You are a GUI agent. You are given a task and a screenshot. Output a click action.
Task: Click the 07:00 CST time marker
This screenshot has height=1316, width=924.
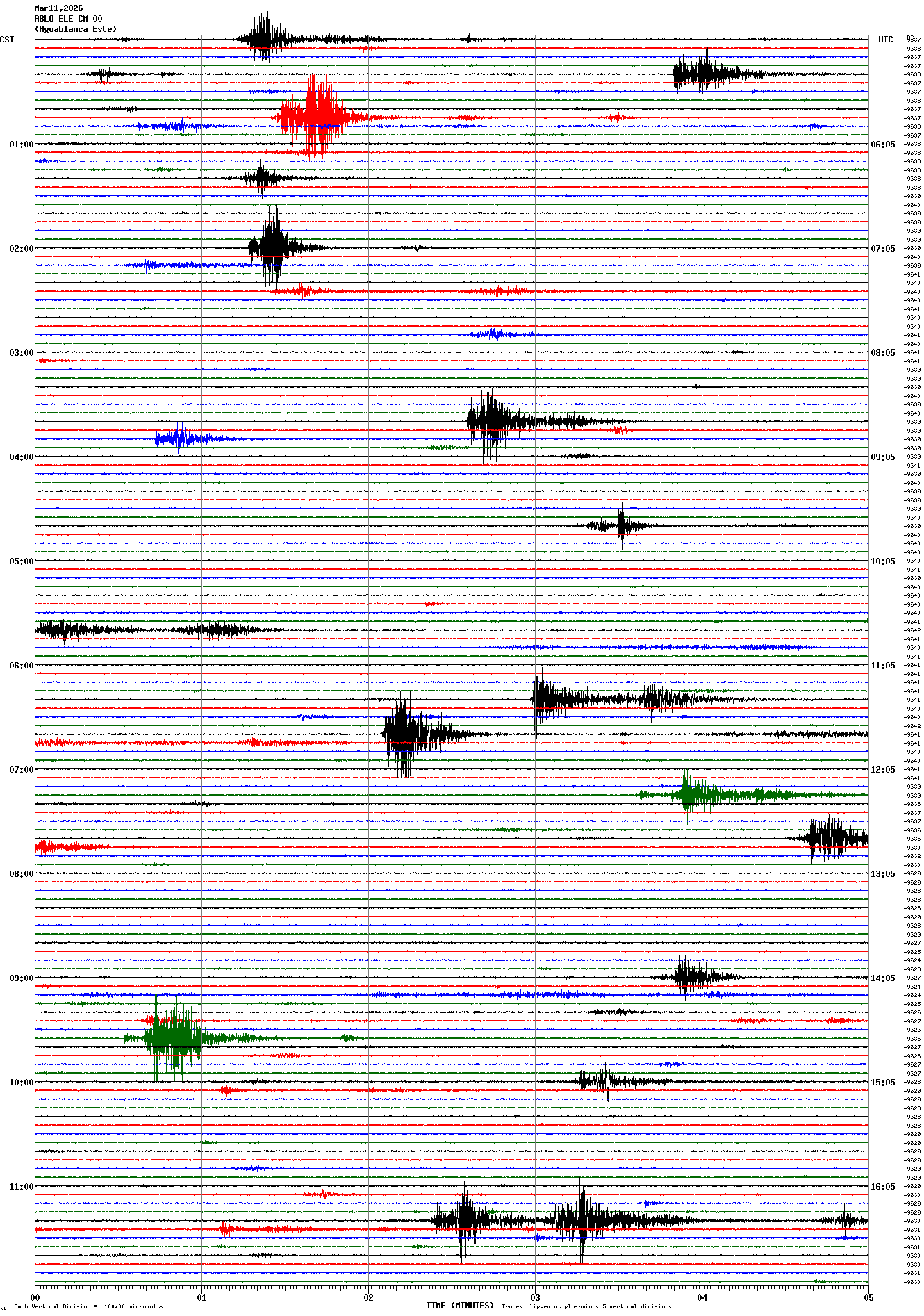coord(21,770)
